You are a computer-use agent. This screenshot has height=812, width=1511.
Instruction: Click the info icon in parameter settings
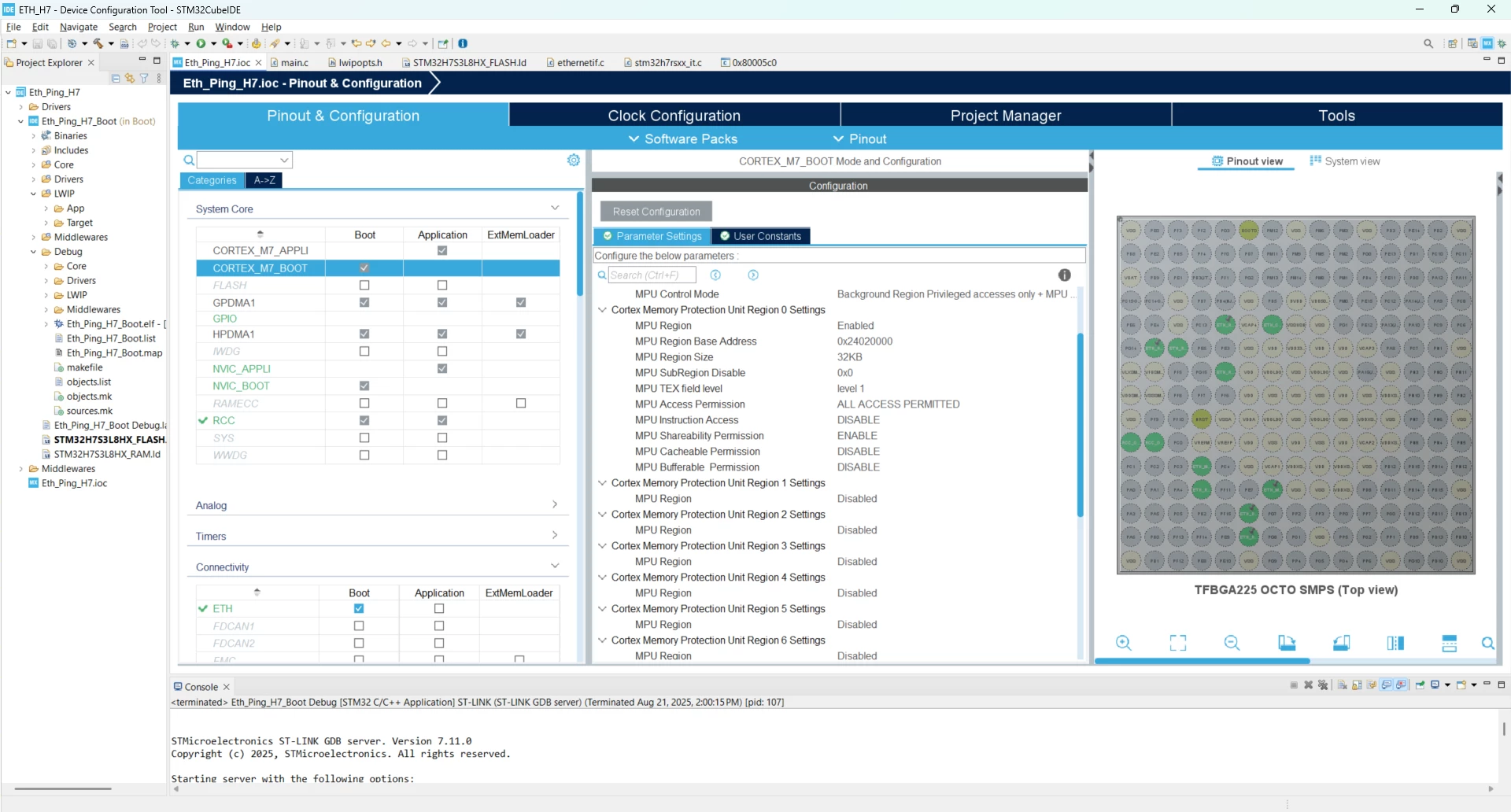[x=1065, y=275]
